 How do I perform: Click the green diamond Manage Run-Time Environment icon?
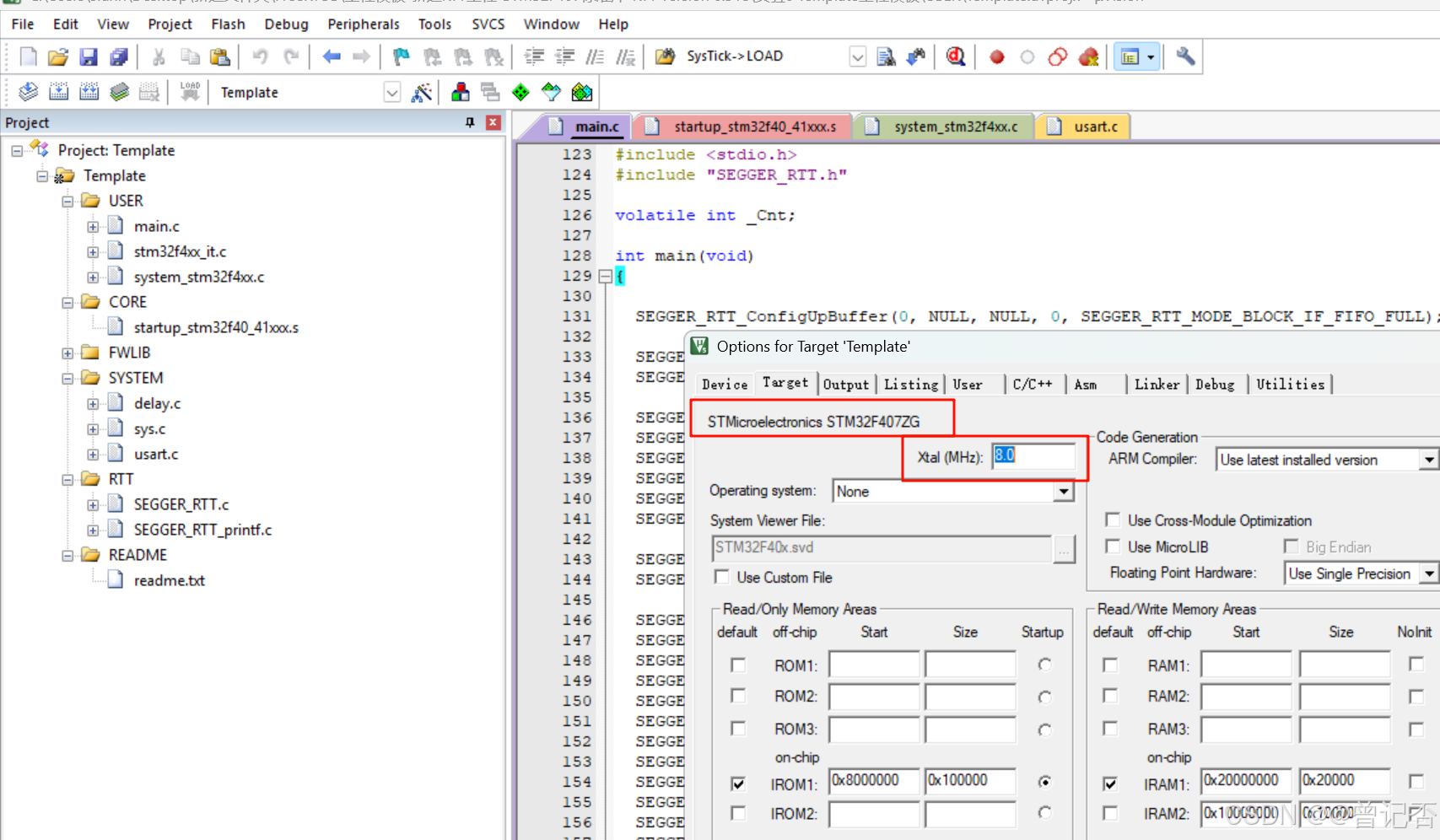(521, 92)
